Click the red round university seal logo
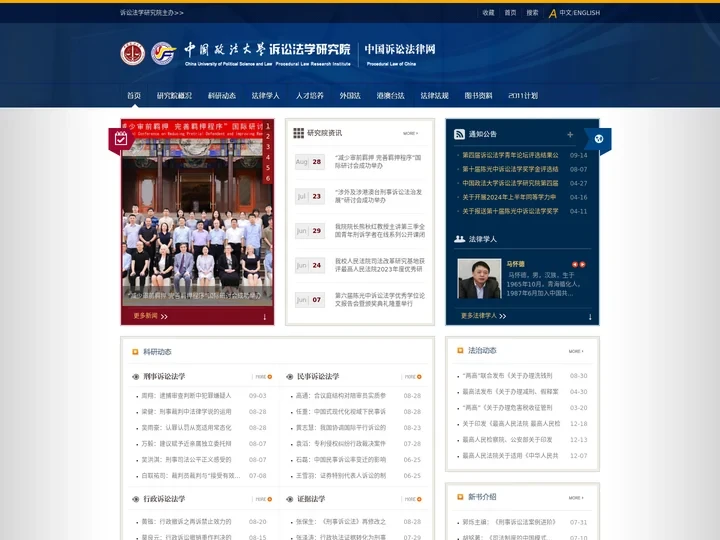 [x=133, y=53]
